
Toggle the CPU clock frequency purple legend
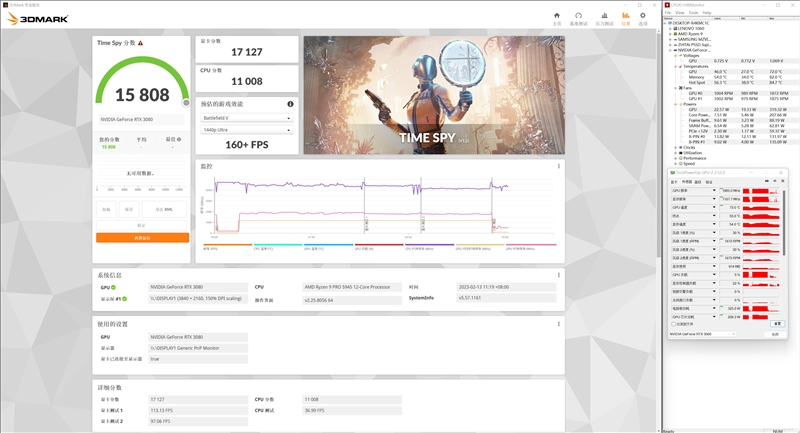430,247
